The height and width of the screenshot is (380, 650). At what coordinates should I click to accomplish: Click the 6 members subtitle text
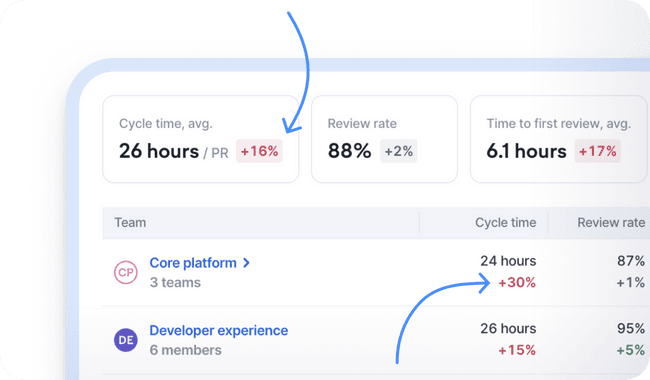[185, 350]
